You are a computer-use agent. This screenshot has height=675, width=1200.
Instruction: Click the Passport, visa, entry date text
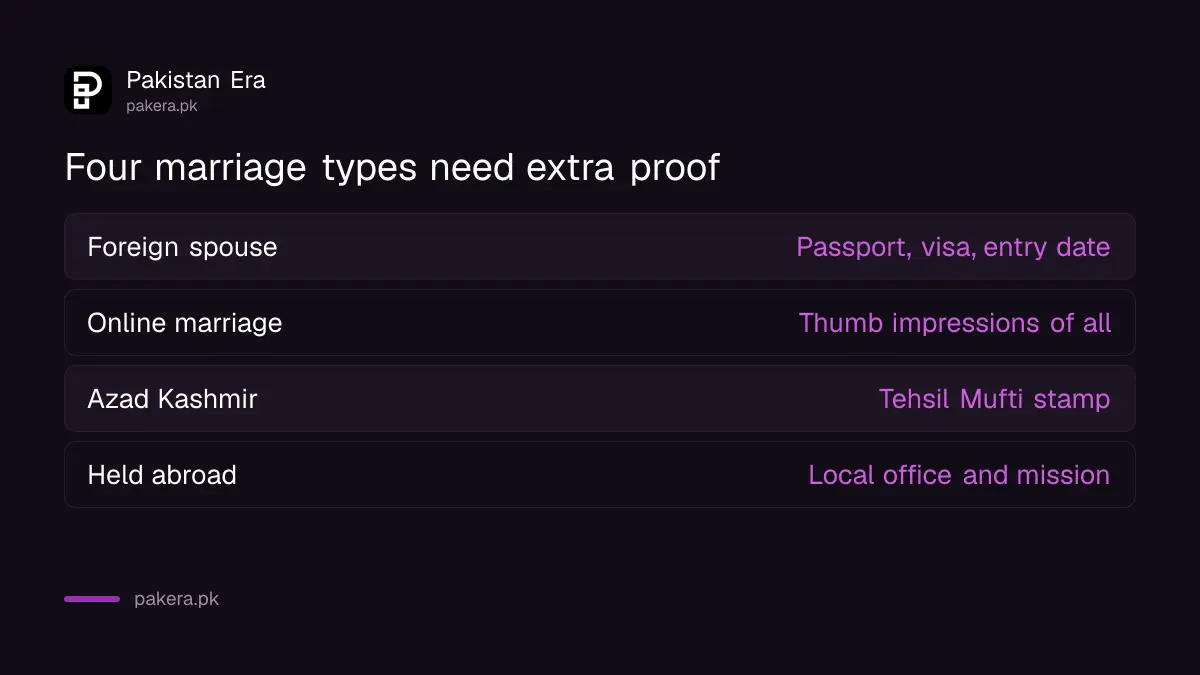(x=953, y=247)
